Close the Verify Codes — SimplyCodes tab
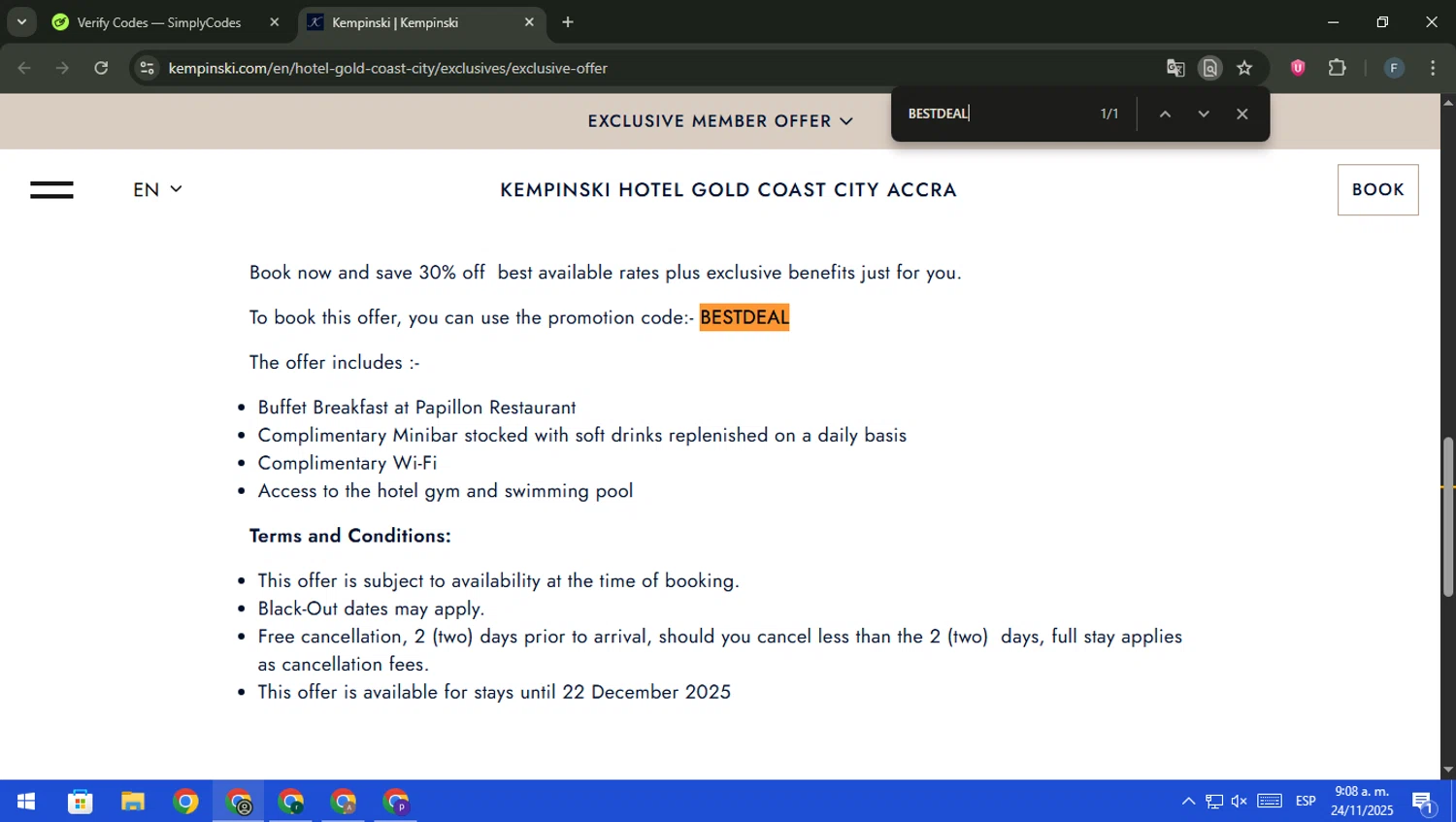Image resolution: width=1456 pixels, height=822 pixels. click(x=275, y=22)
